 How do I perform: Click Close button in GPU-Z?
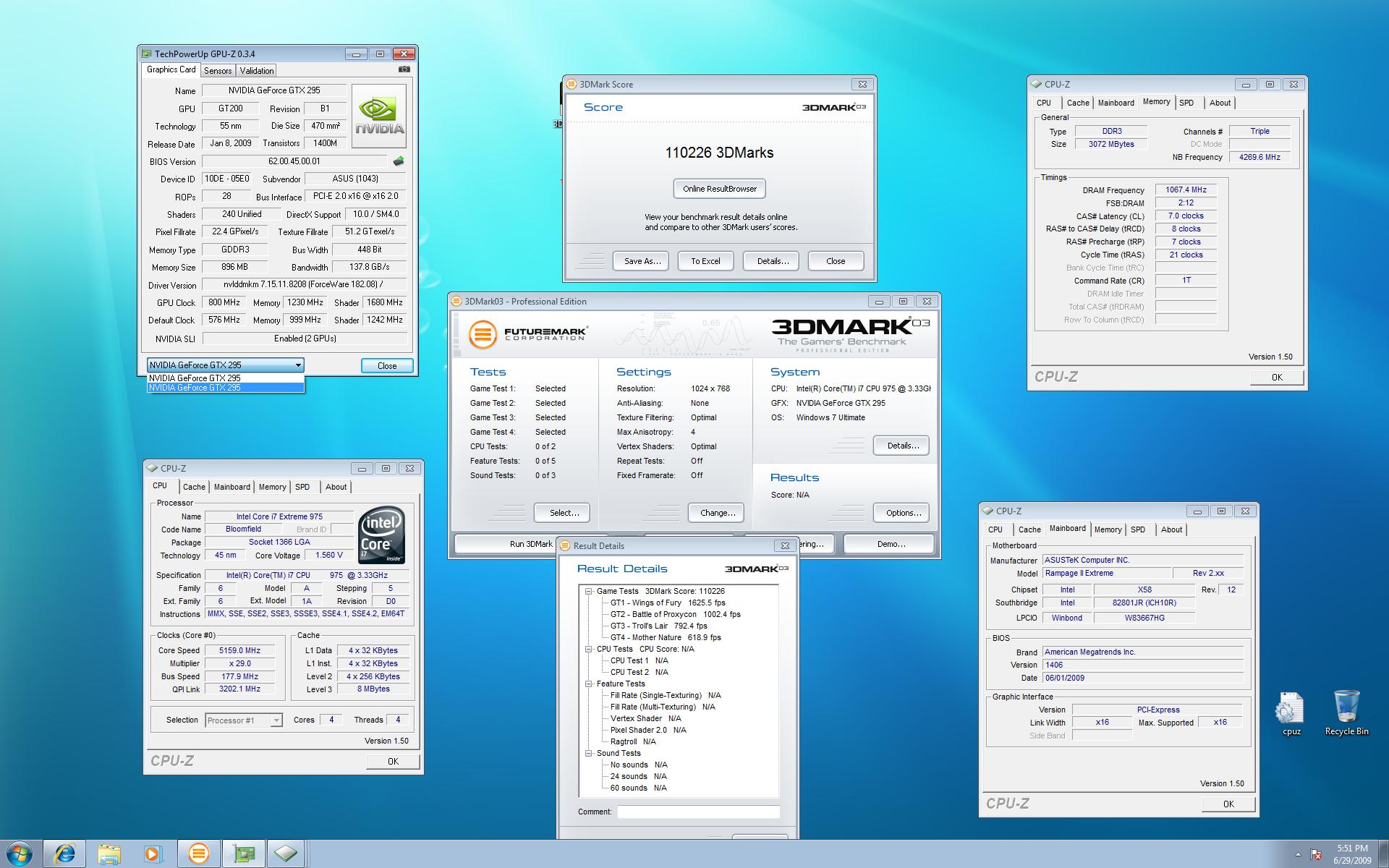pos(387,366)
